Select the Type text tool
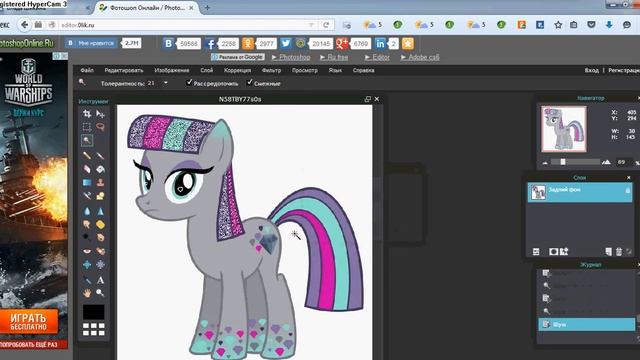Image resolution: width=640 pixels, height=360 pixels. (100, 280)
